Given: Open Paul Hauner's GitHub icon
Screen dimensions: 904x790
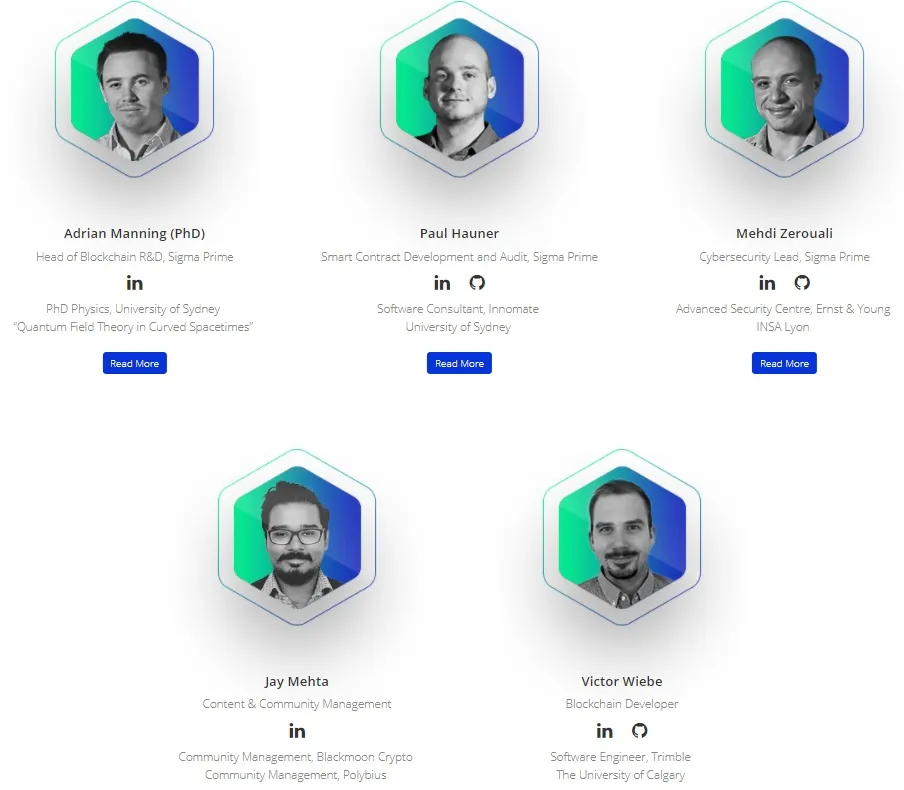Looking at the screenshot, I should [477, 283].
